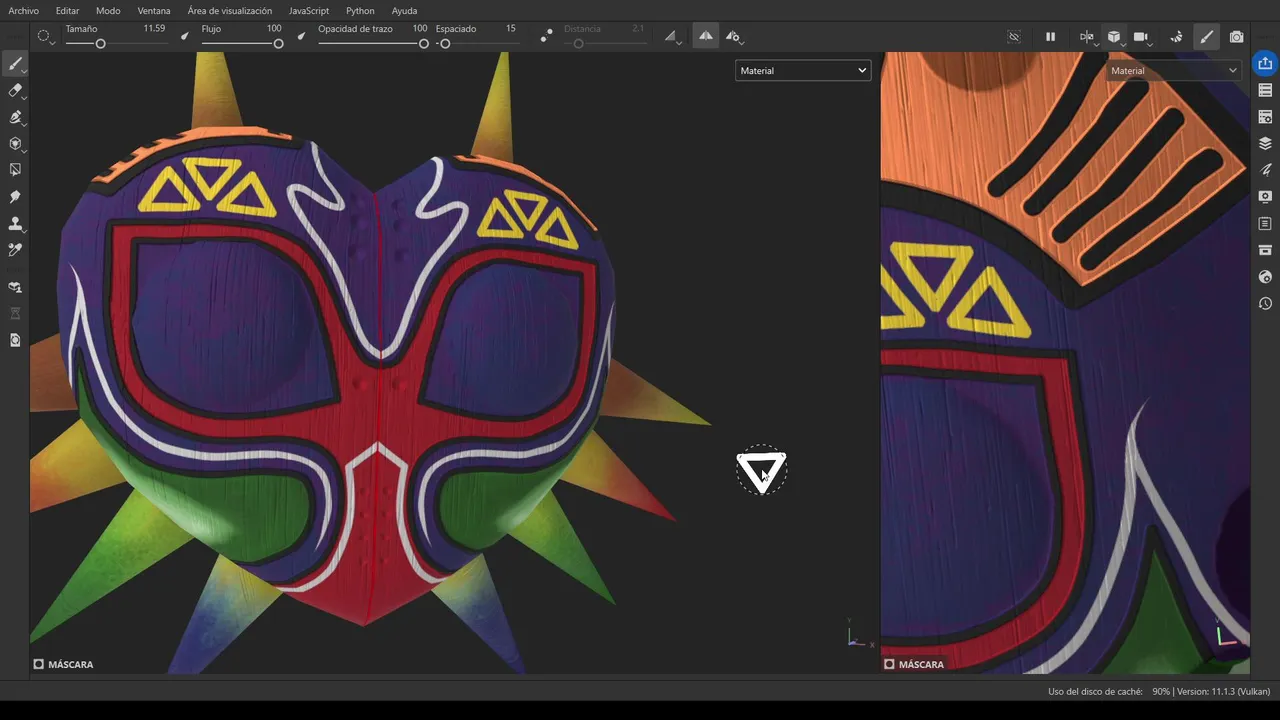Click the Send to Photoshop icon in left toolbar
The height and width of the screenshot is (720, 1280).
[x=15, y=287]
